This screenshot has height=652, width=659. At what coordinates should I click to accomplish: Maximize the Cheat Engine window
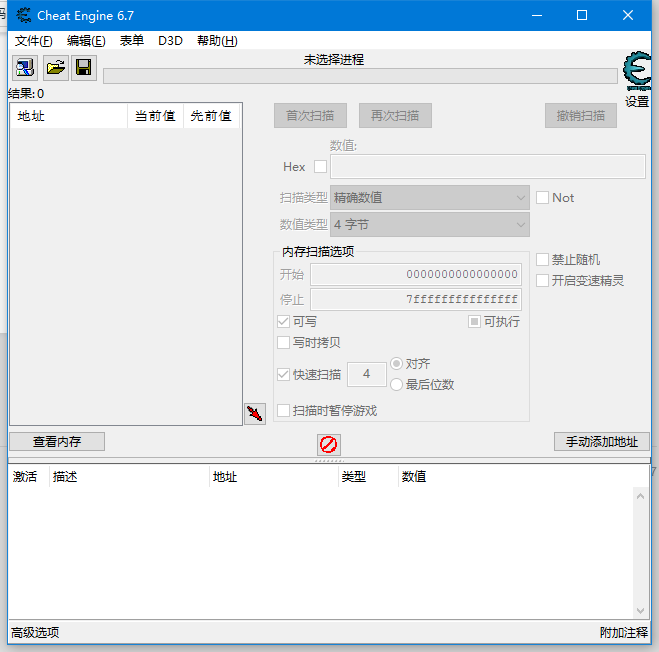582,16
